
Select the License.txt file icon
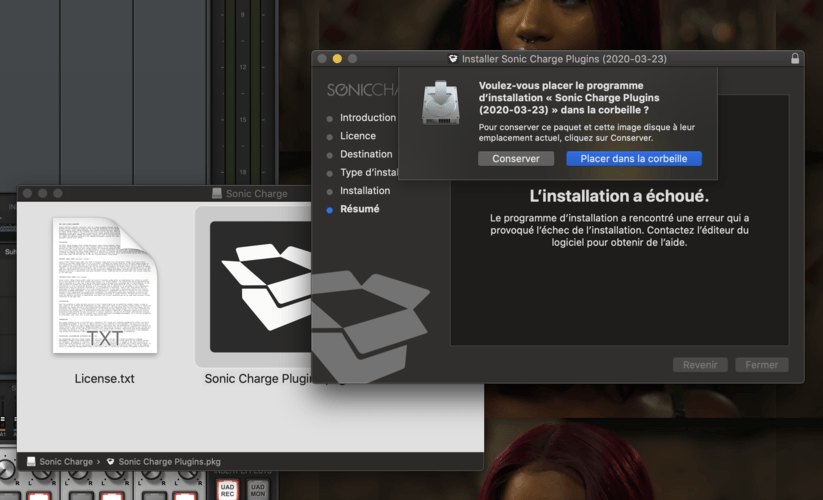click(x=105, y=285)
